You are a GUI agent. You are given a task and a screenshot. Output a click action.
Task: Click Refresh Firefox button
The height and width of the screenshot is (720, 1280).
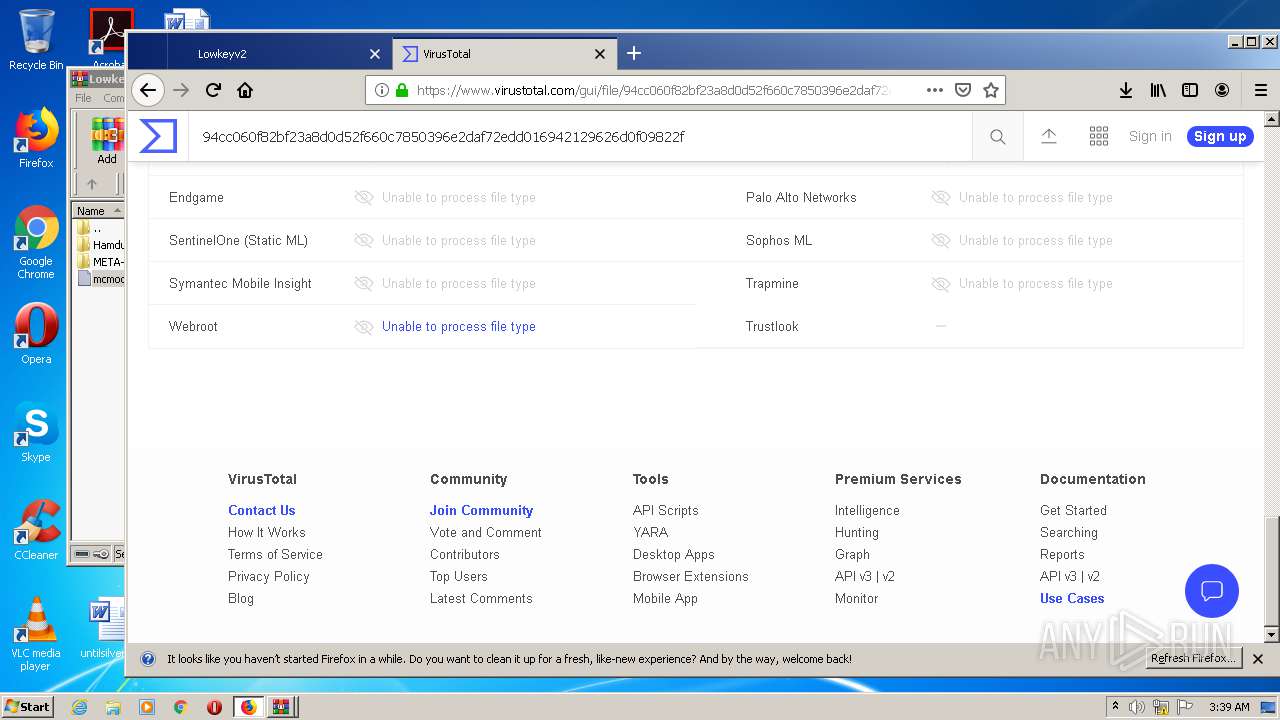(1193, 658)
